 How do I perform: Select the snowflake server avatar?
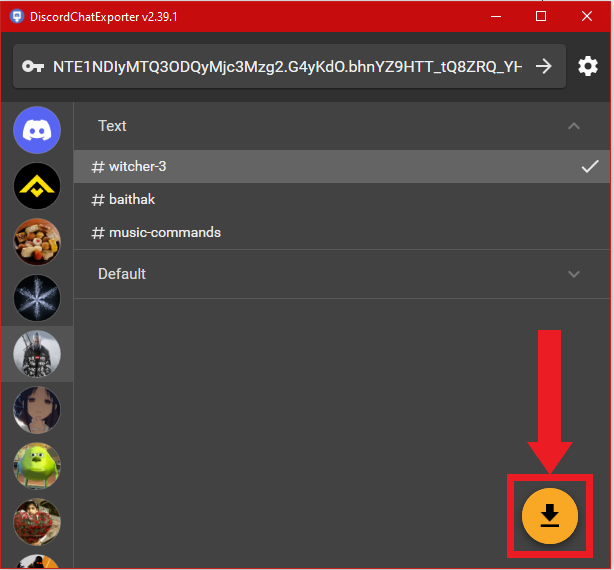[37, 298]
